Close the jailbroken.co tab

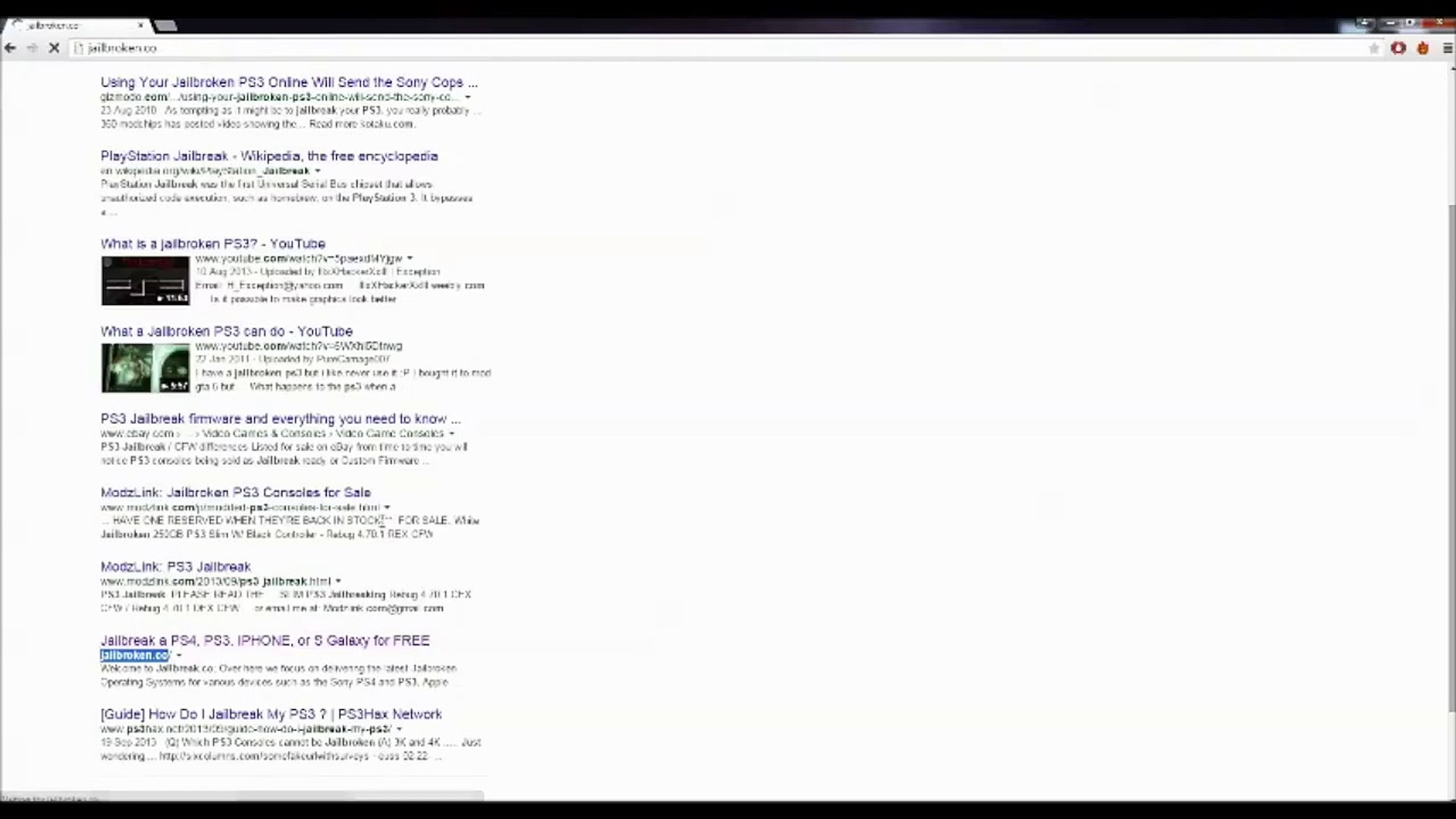coord(140,25)
